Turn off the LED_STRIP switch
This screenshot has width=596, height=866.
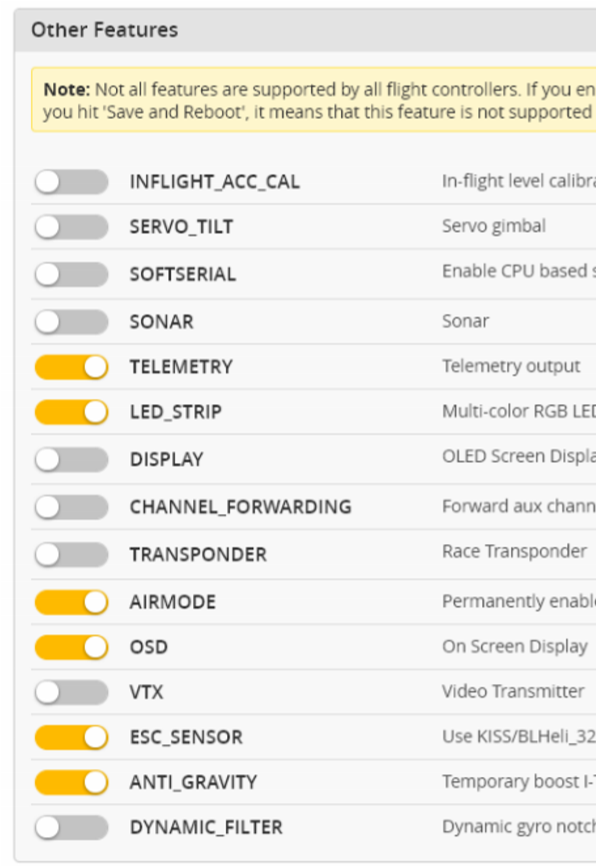tap(71, 412)
